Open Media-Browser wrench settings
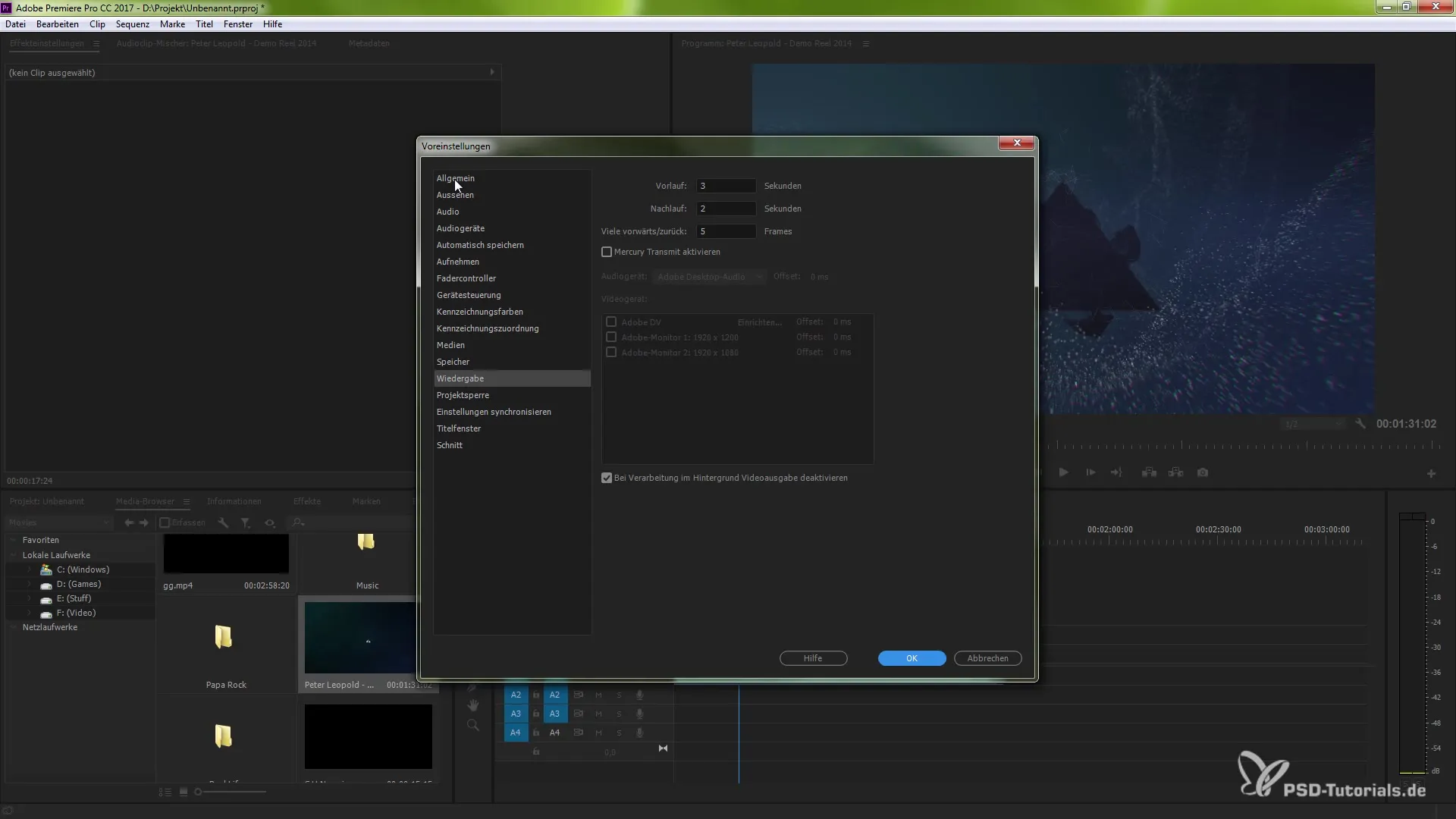Screen dimensions: 1456x819 223,522
